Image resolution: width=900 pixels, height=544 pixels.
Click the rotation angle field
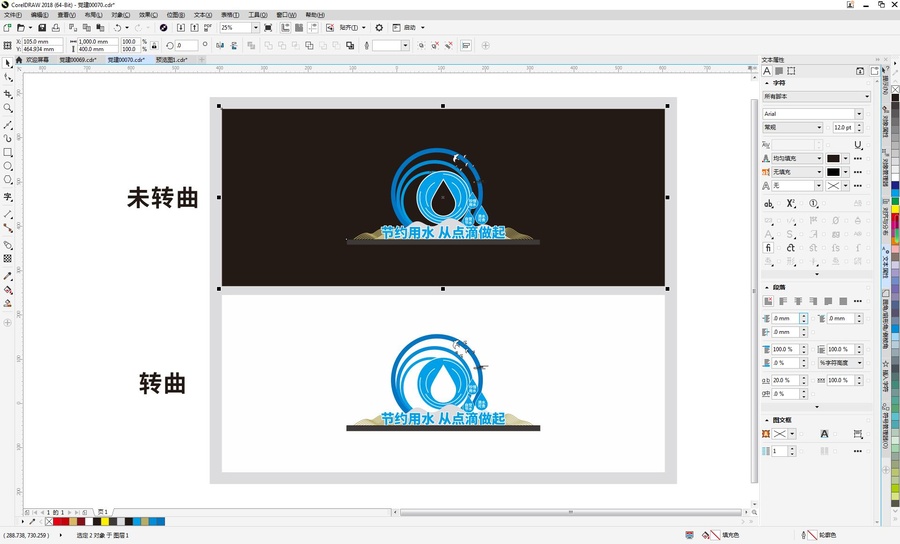click(187, 45)
